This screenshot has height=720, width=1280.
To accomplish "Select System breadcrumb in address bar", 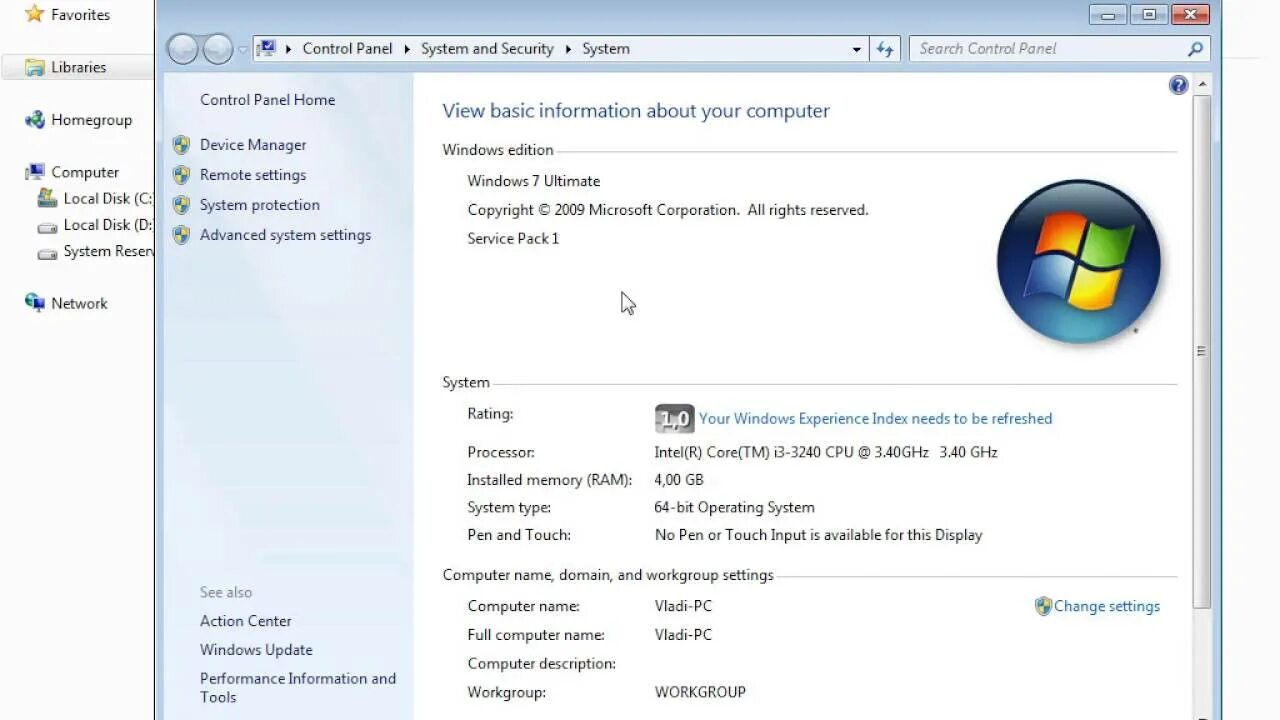I will click(606, 48).
